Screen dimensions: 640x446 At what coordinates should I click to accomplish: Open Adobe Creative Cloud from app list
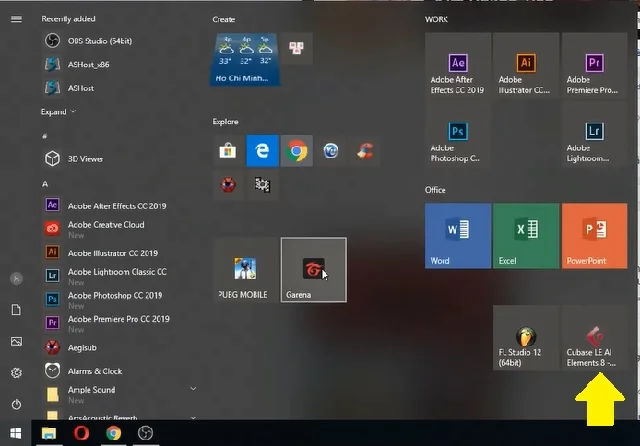(x=118, y=229)
